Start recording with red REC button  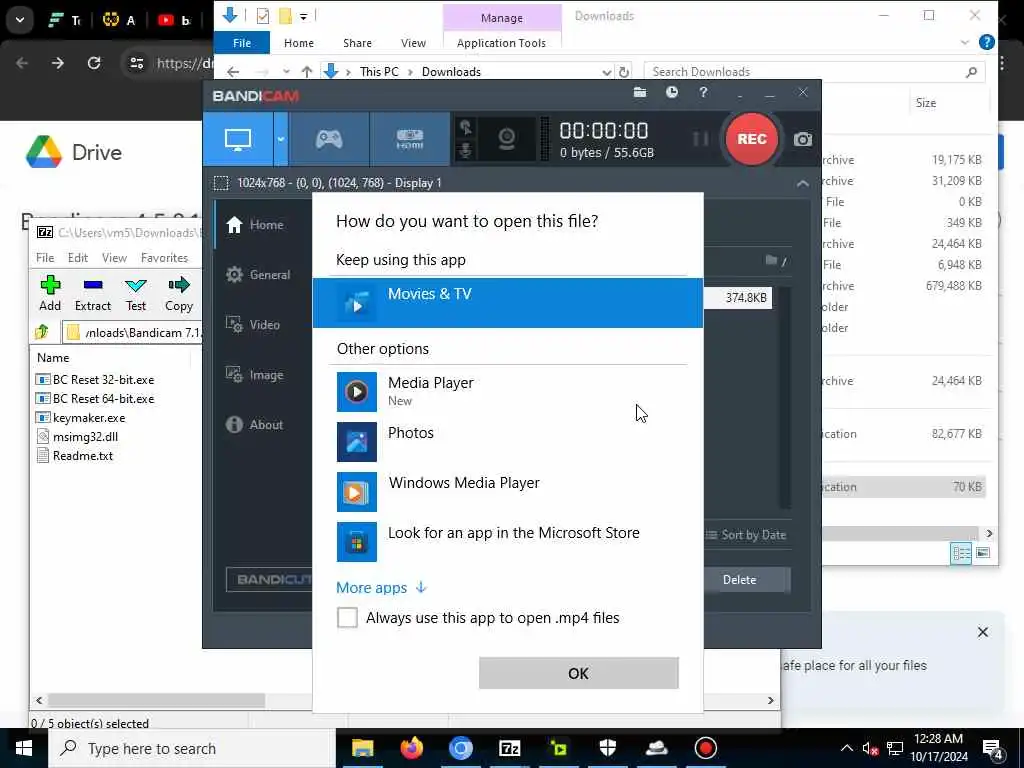tap(752, 139)
